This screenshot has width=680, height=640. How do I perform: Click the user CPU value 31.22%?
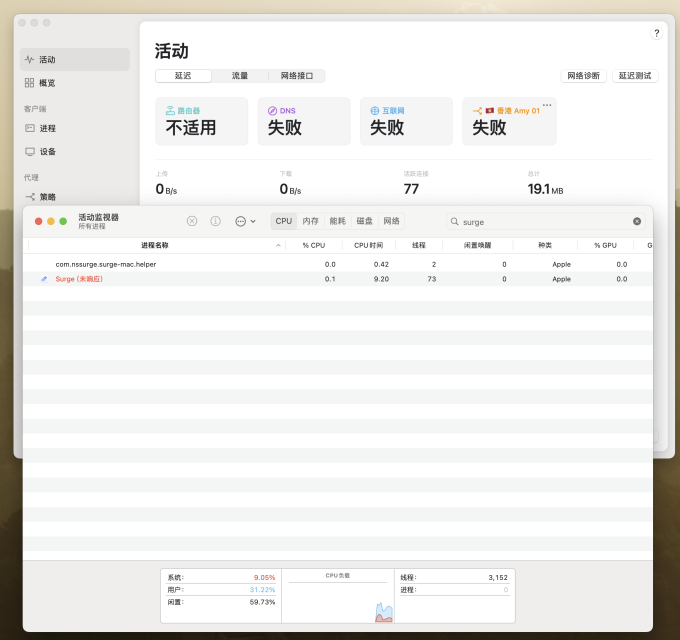[x=262, y=590]
